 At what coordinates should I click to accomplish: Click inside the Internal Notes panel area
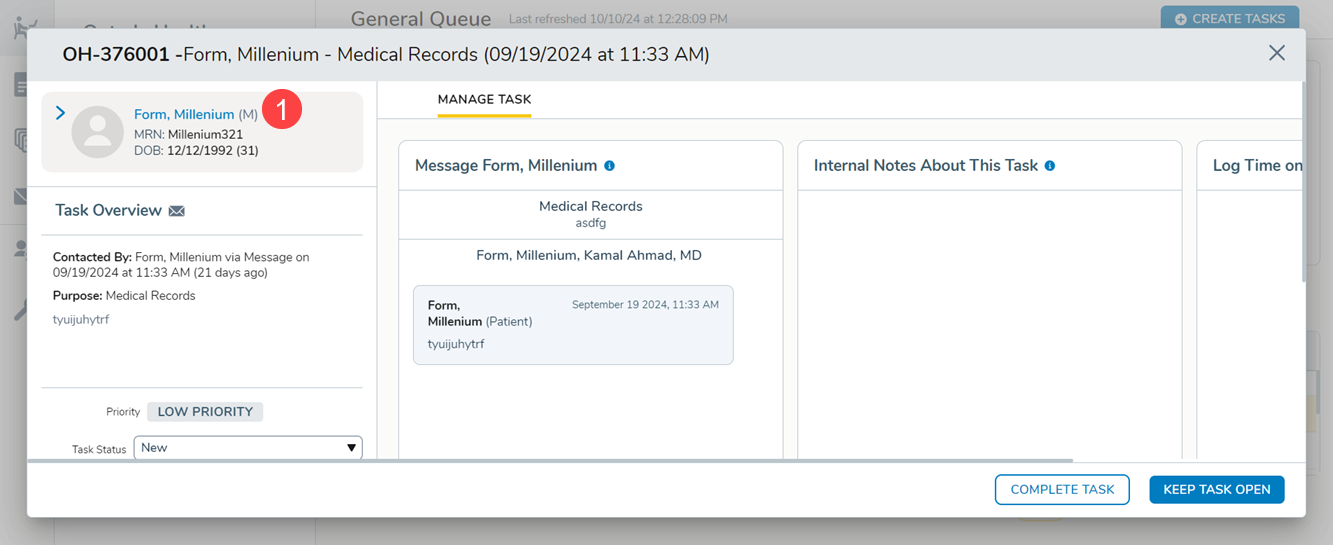tap(989, 320)
